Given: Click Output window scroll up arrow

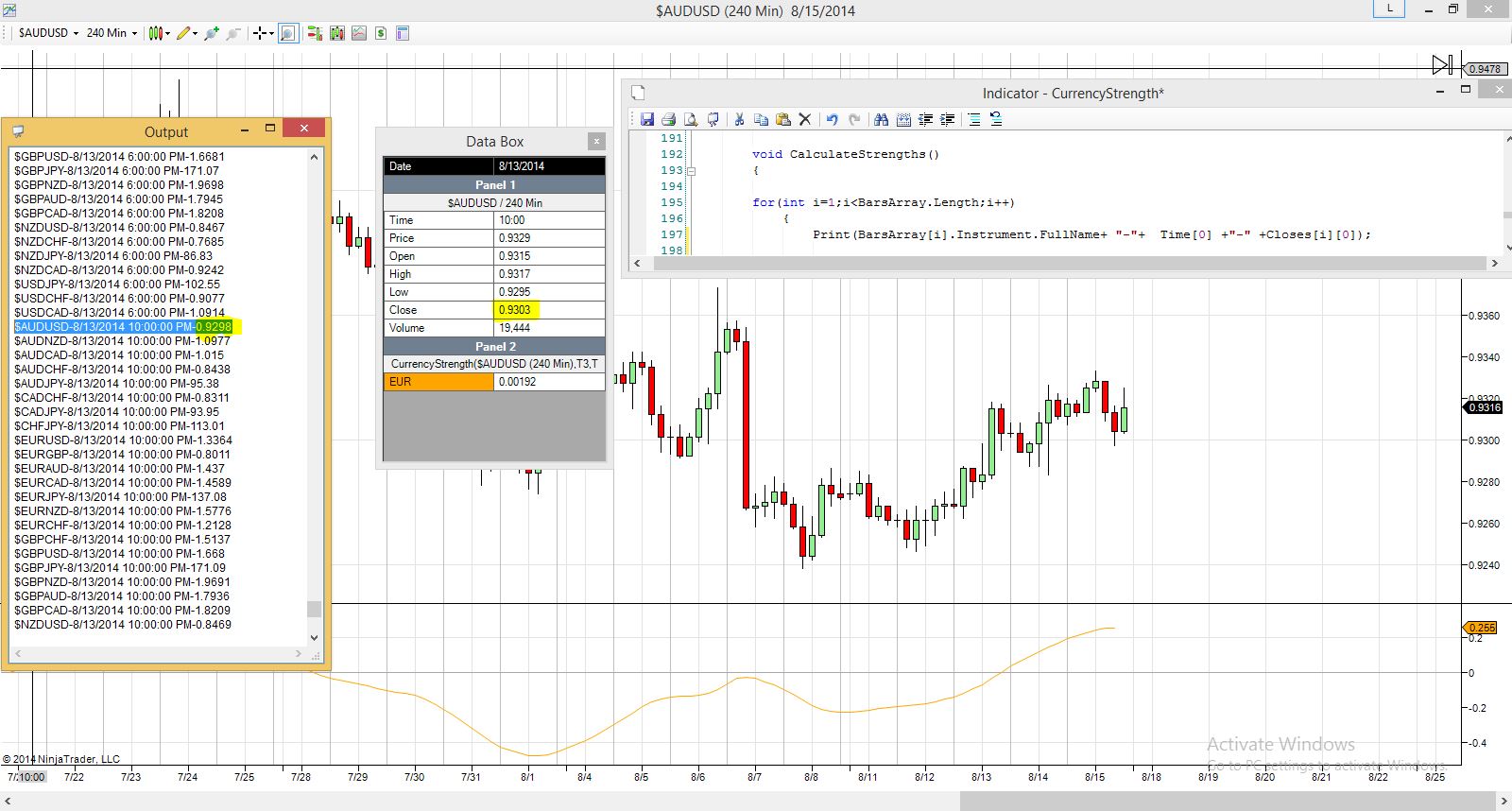Looking at the screenshot, I should pyautogui.click(x=315, y=157).
